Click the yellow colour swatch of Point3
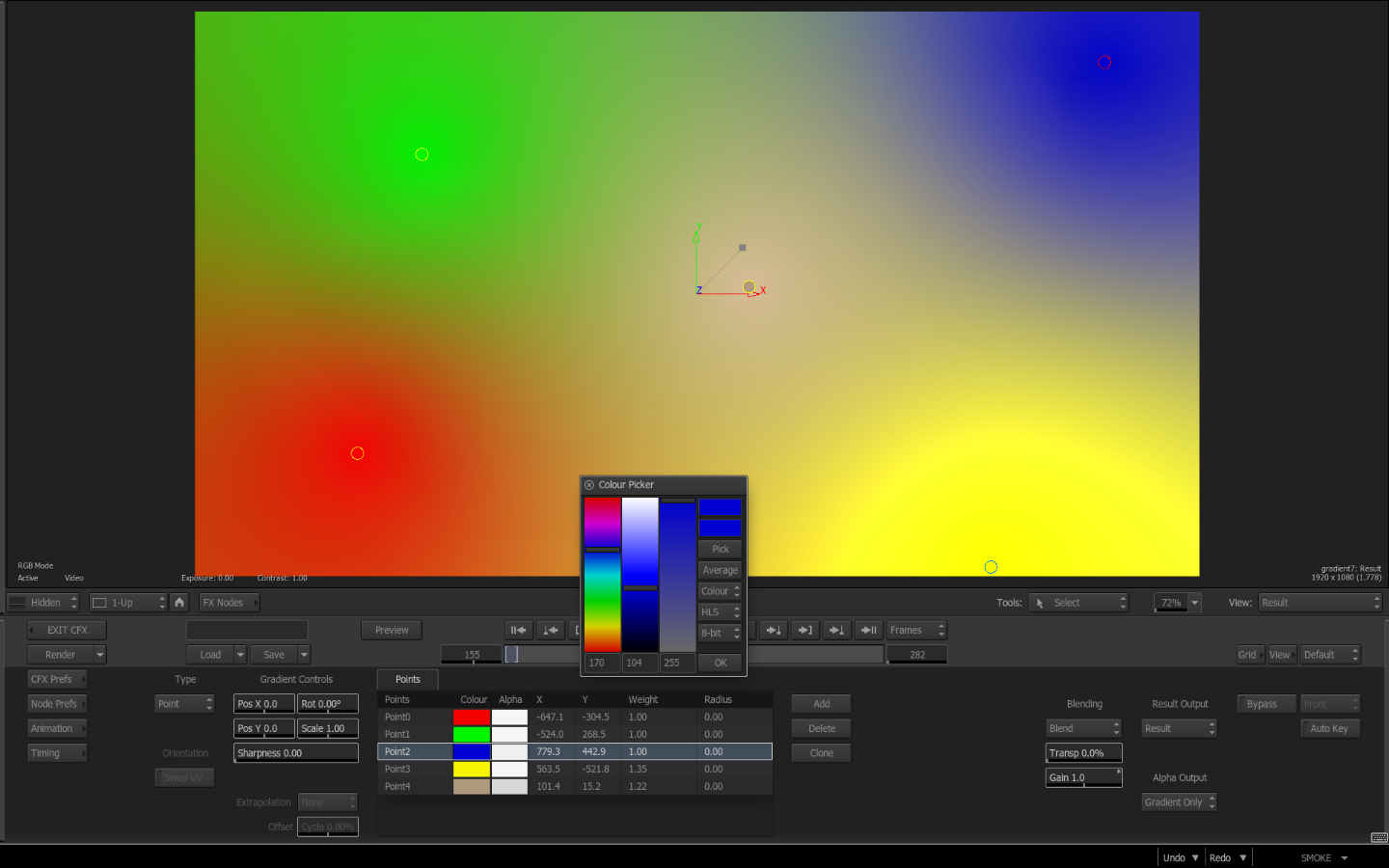This screenshot has height=868, width=1389. [472, 770]
